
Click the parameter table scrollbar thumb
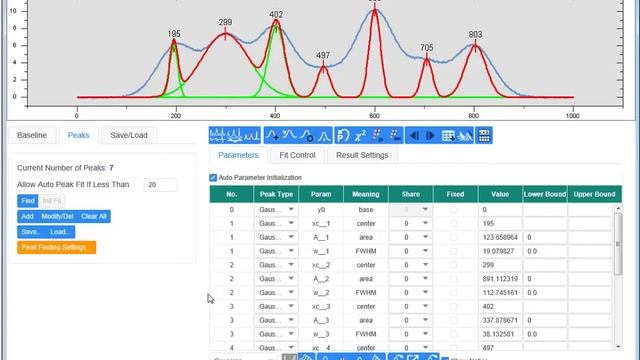click(618, 244)
